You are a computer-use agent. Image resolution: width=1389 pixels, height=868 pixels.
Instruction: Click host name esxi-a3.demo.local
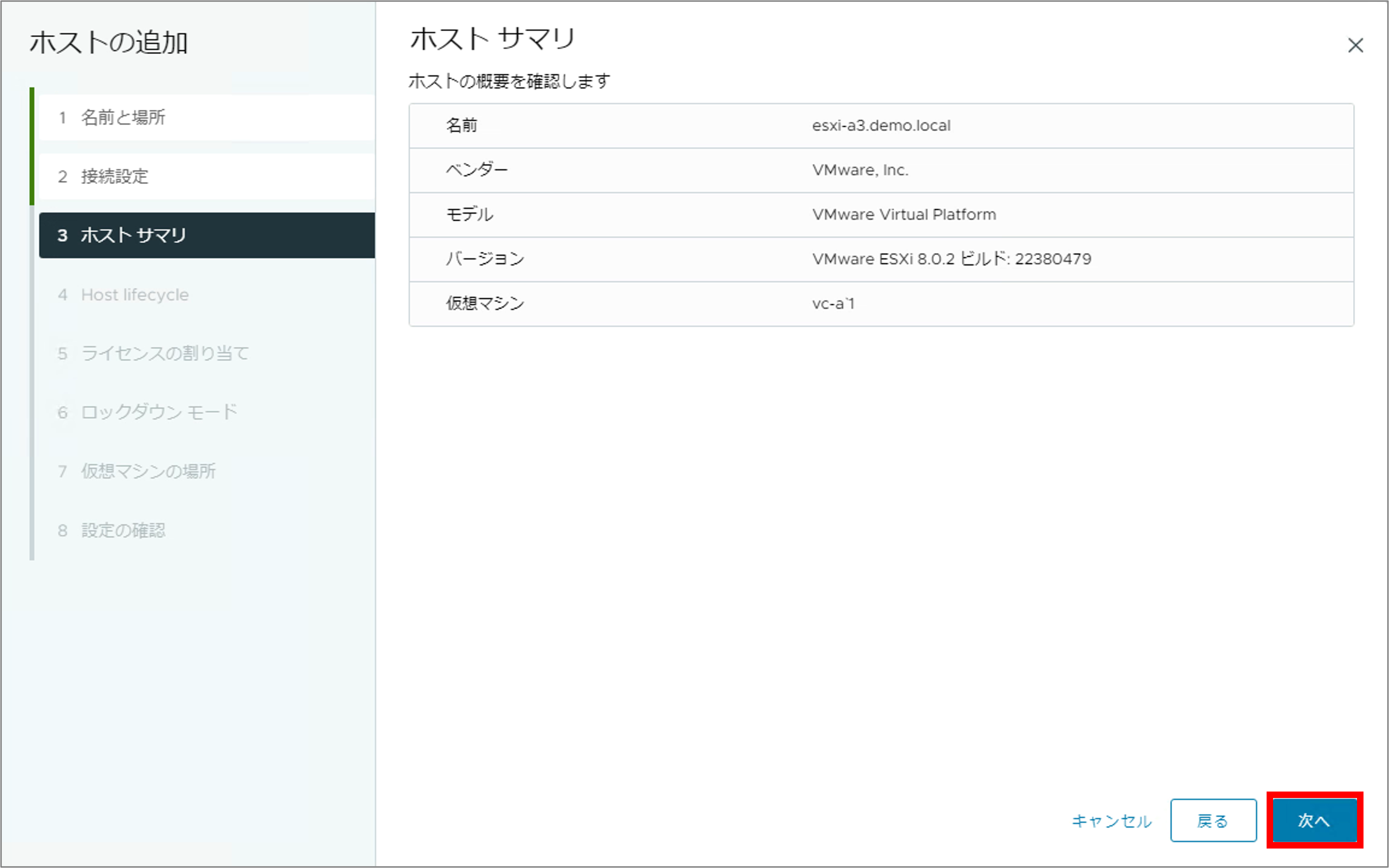coord(881,125)
